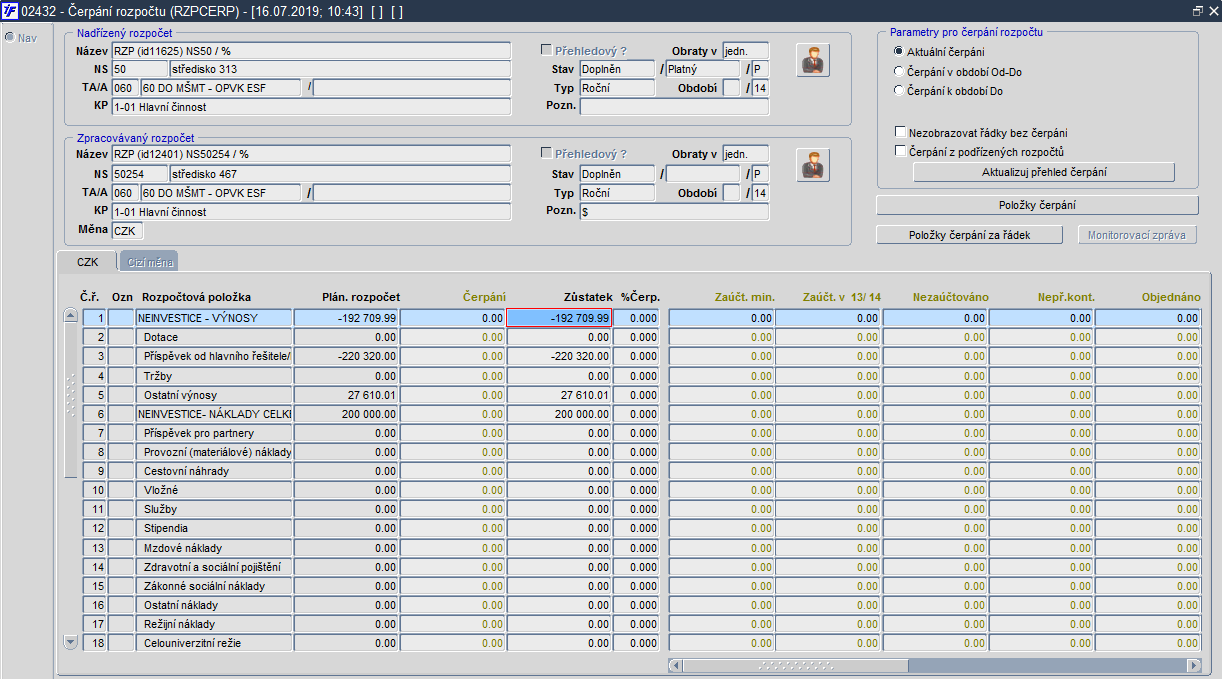Screen dimensions: 1222x679
Task: Select Mzdové náklady item
Action: pos(214,548)
